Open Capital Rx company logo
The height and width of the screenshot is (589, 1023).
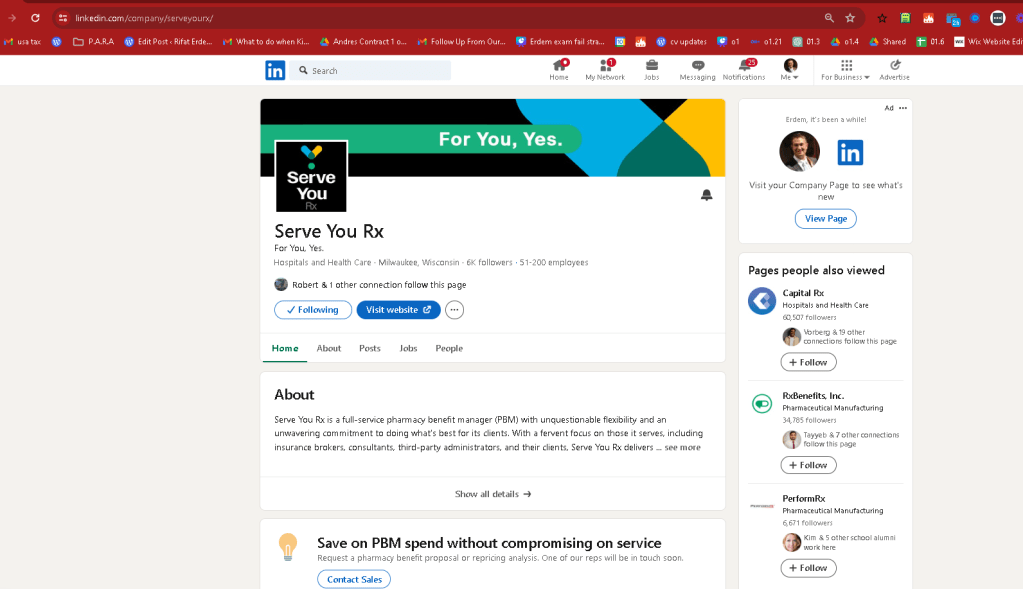[x=762, y=301]
